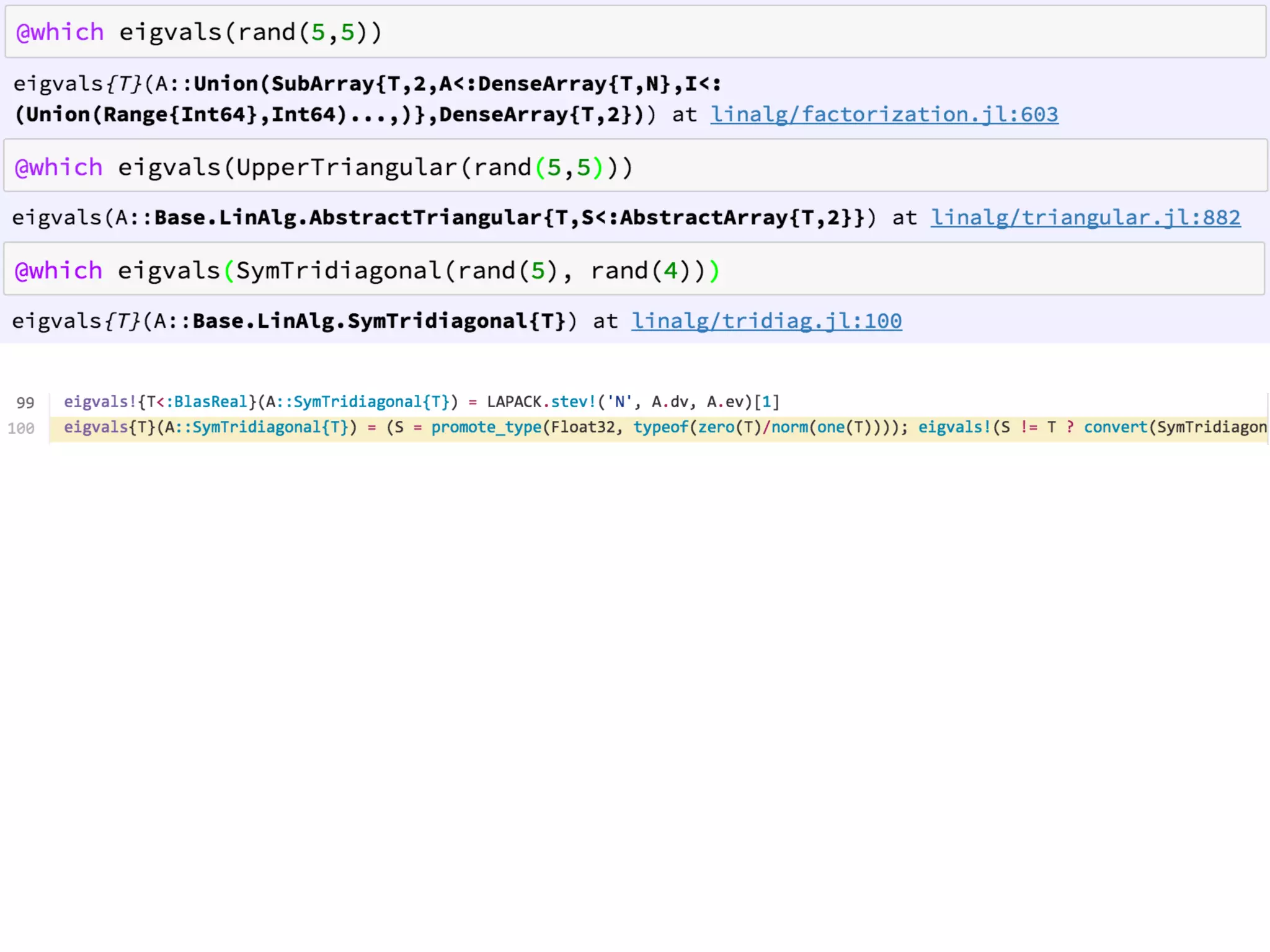Click typeof in the highlighted source line
The height and width of the screenshot is (952, 1270).
coord(660,427)
